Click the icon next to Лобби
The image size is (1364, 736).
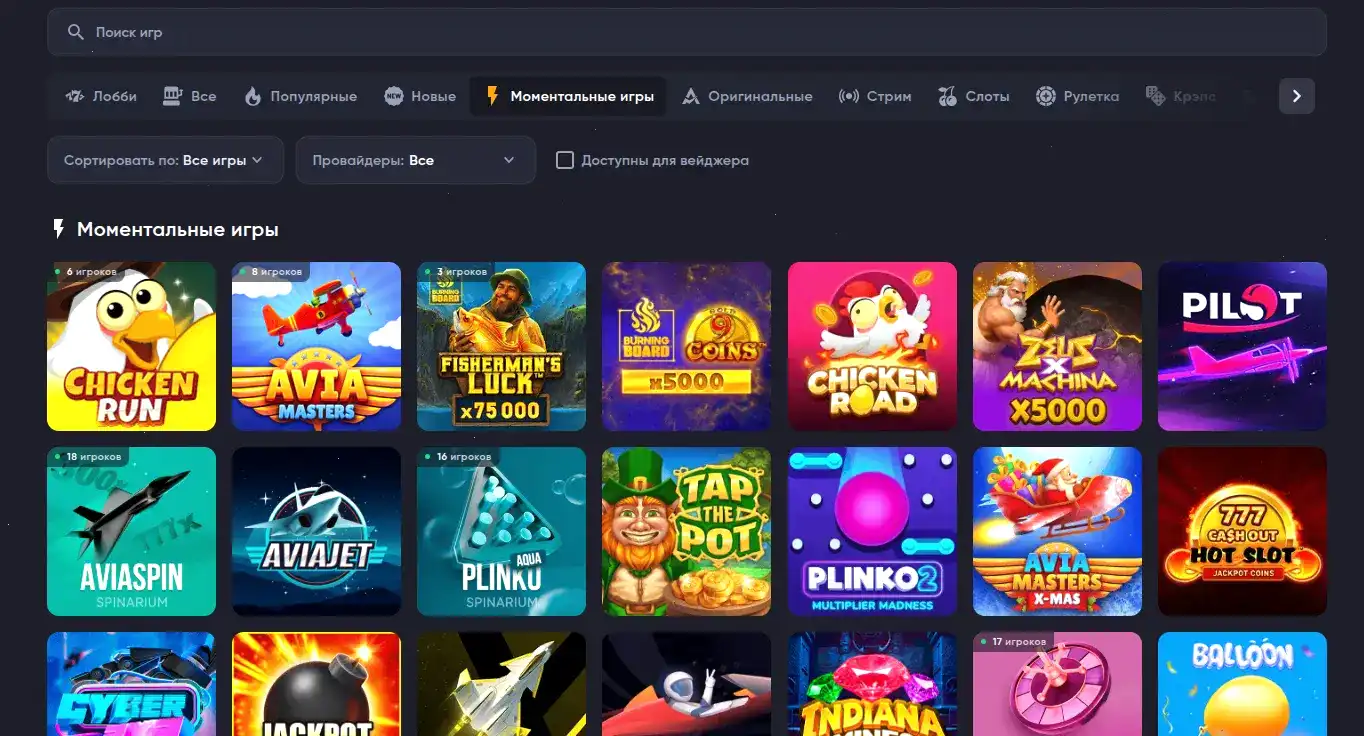point(74,95)
